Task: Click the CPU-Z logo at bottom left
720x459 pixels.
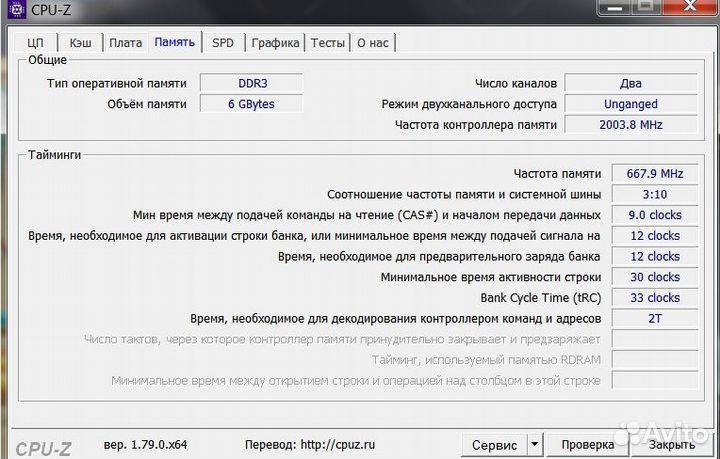Action: tap(43, 449)
